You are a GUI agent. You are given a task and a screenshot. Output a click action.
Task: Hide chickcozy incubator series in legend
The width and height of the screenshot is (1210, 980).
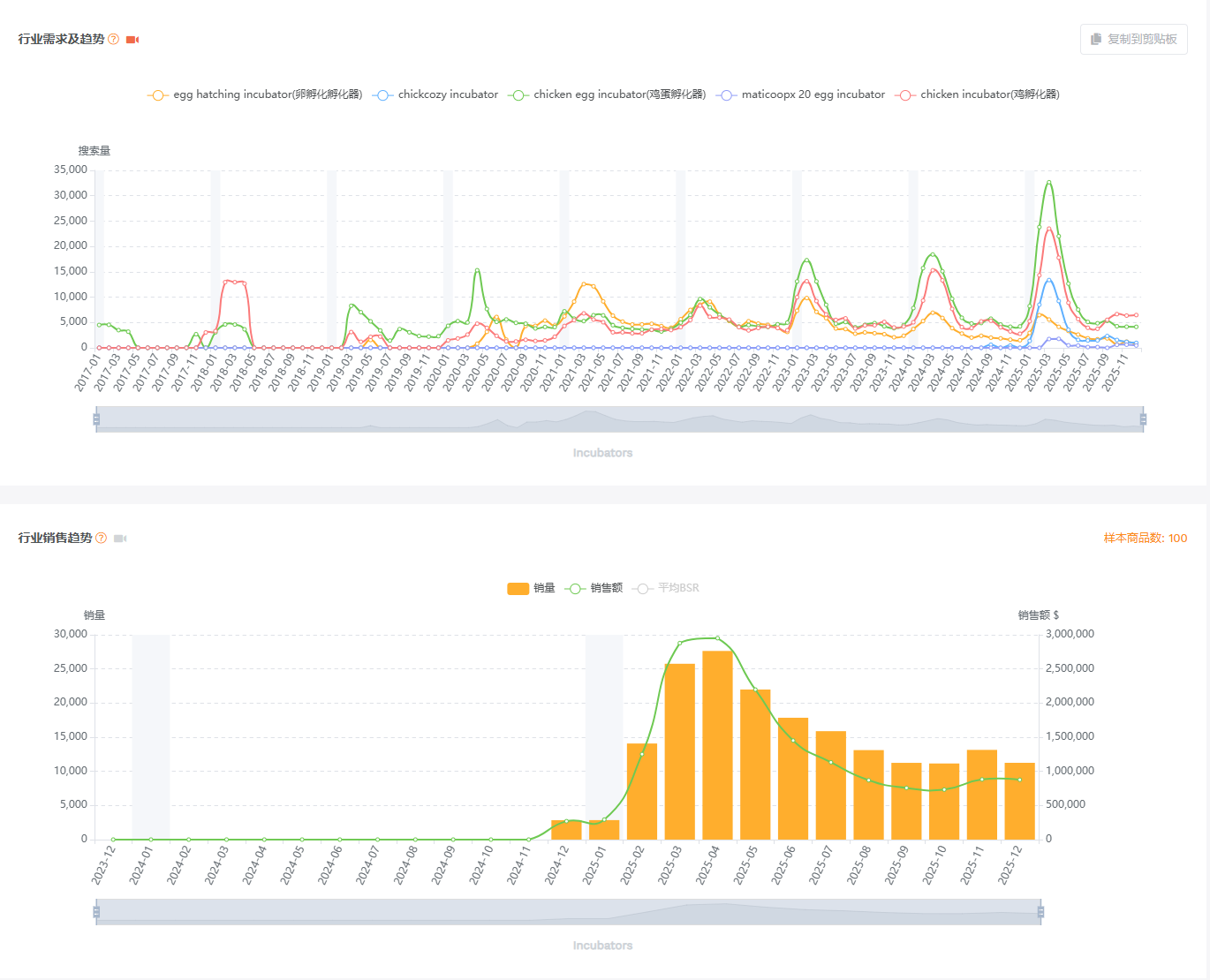point(435,94)
